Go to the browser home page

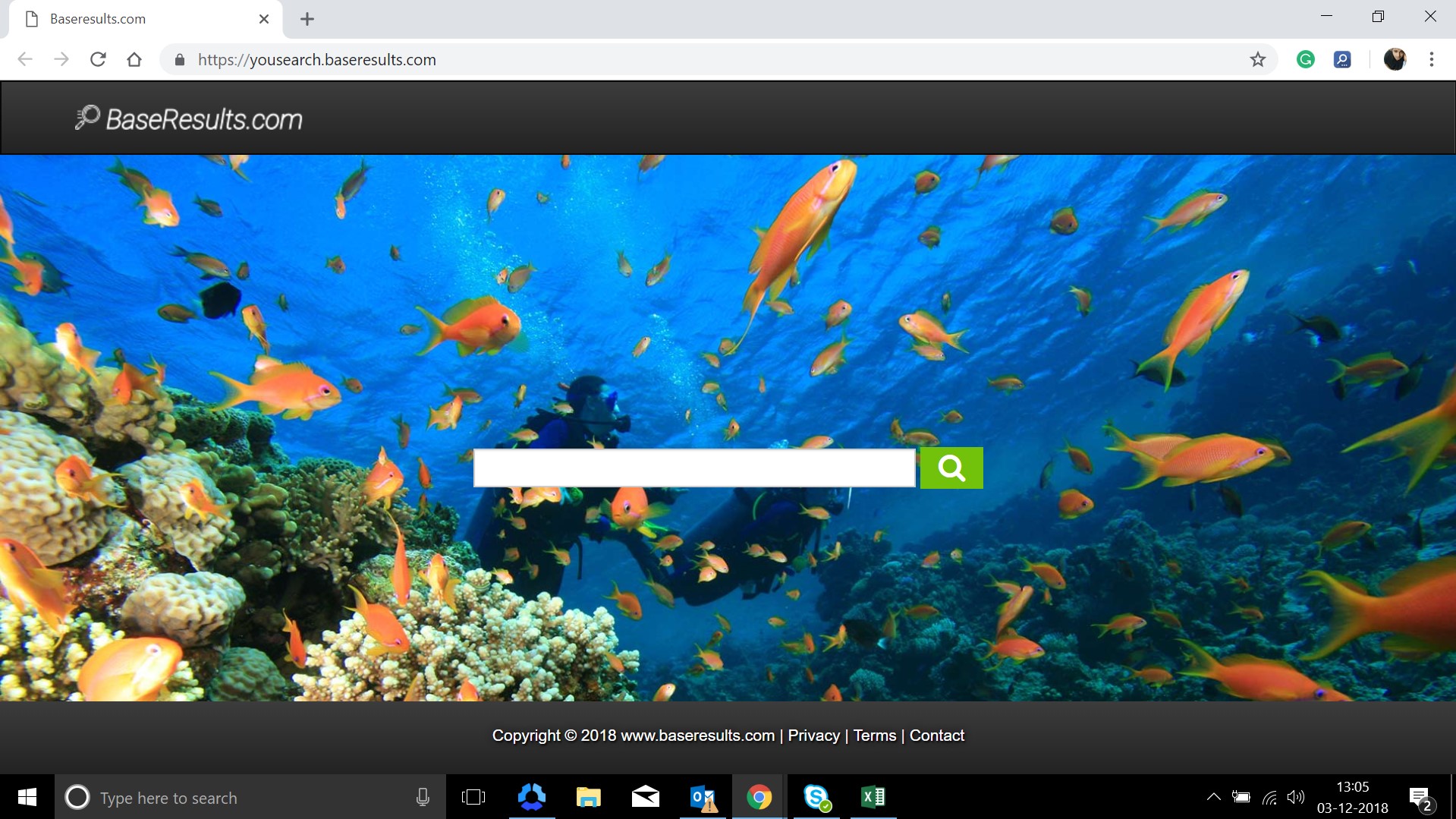pos(134,59)
